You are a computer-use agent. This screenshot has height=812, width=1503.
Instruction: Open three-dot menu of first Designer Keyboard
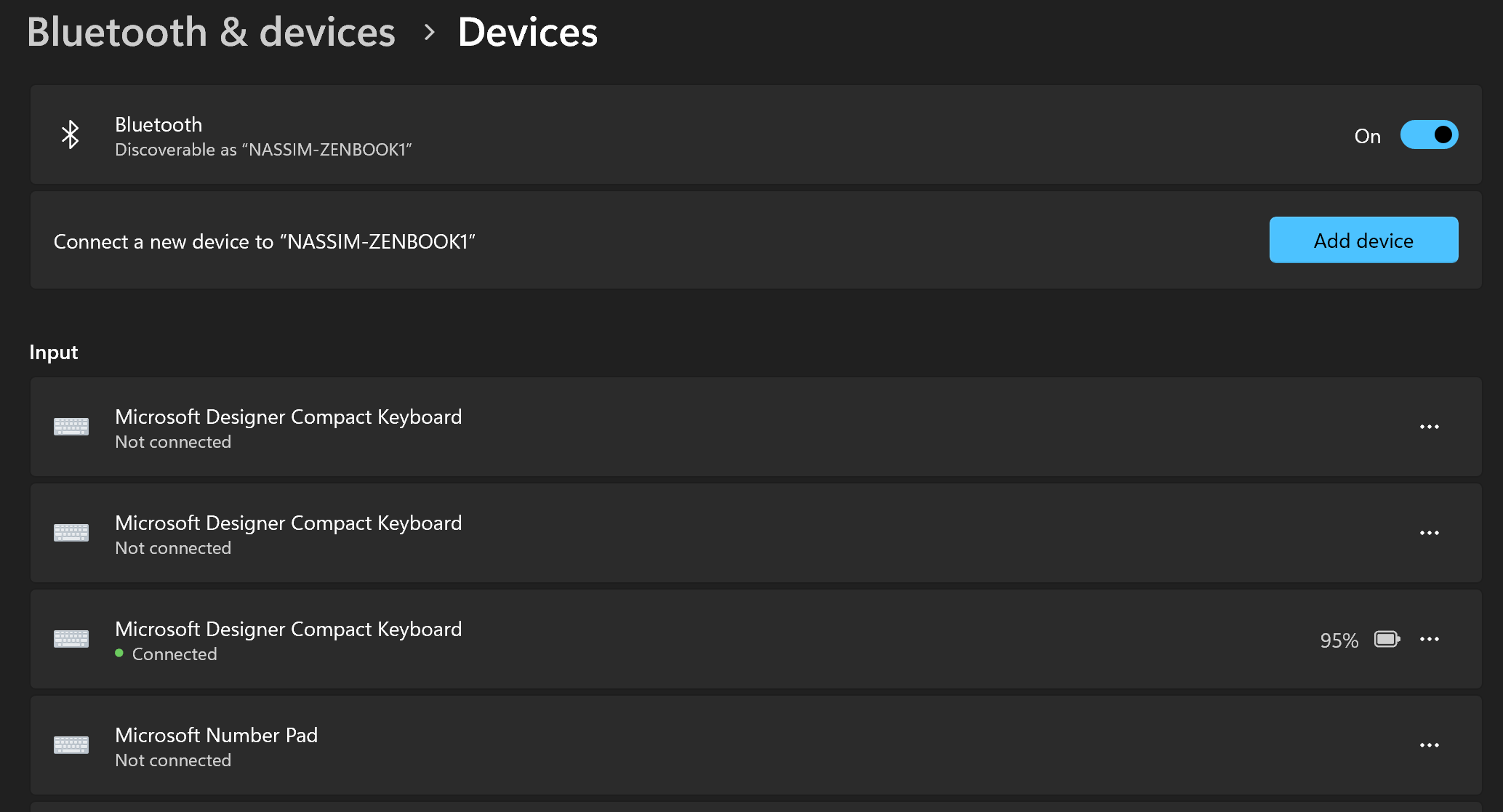click(1429, 427)
